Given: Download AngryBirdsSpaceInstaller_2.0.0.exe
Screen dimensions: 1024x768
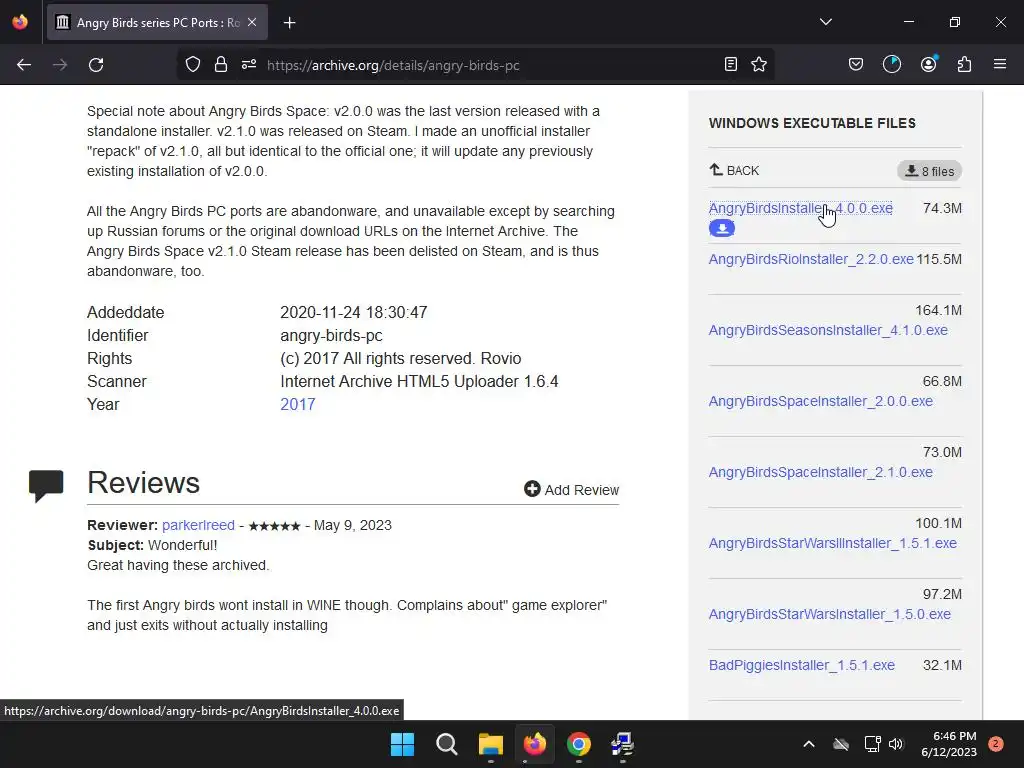Looking at the screenshot, I should coord(821,401).
